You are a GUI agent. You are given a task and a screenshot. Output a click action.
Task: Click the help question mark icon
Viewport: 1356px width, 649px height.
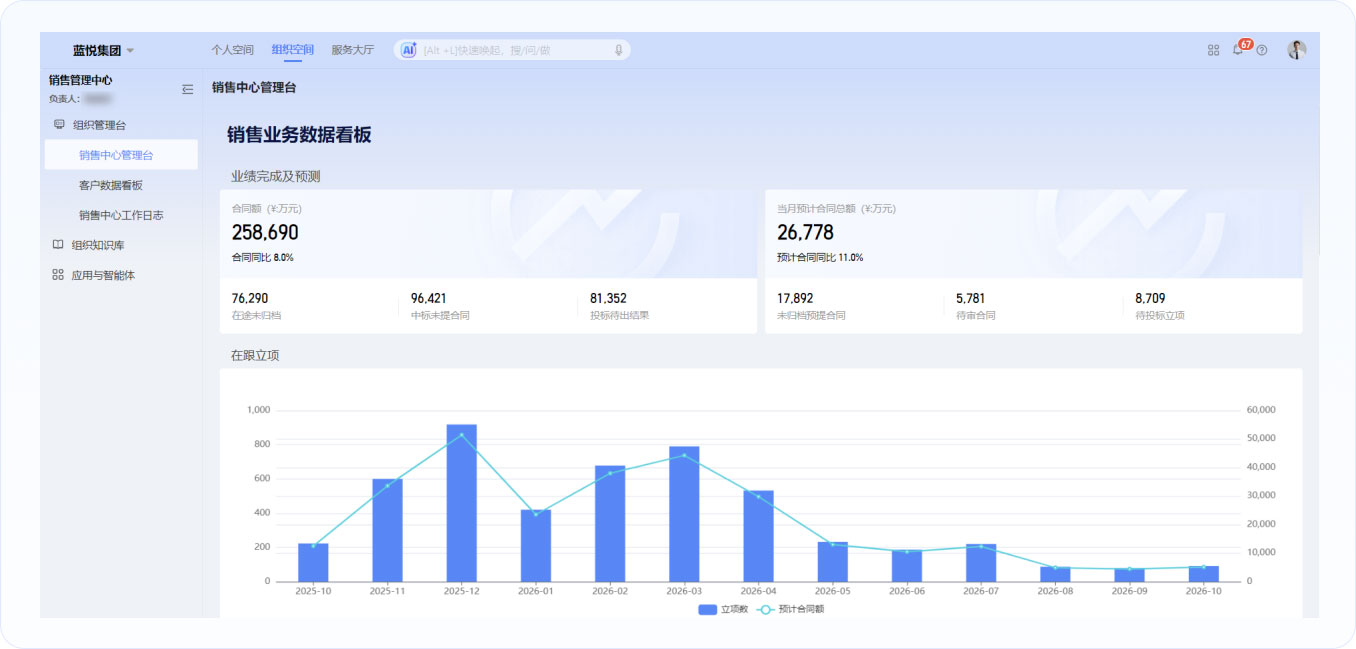point(1262,50)
